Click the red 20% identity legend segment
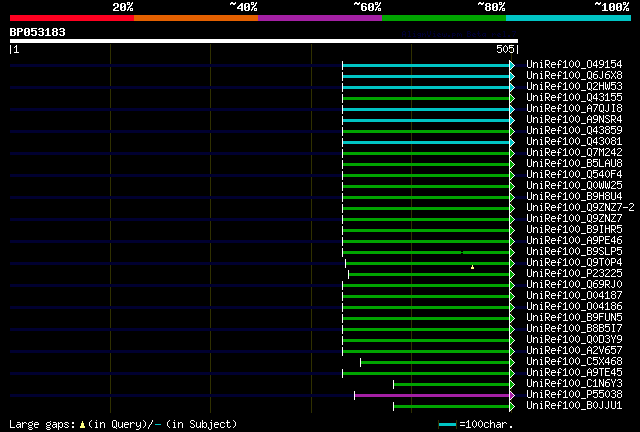Viewport: 640px width, 432px height. pos(72,18)
